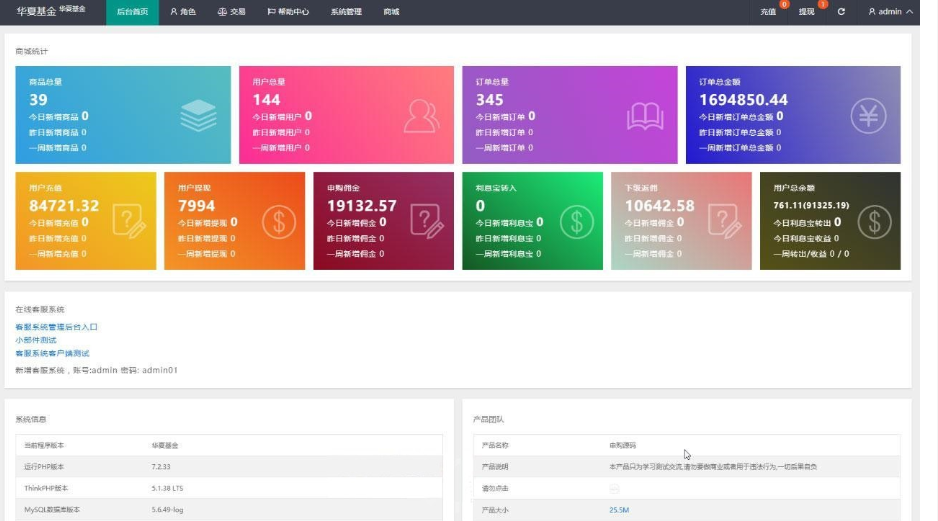Click the stacked layers icon on 商品总量 card

tap(199, 115)
